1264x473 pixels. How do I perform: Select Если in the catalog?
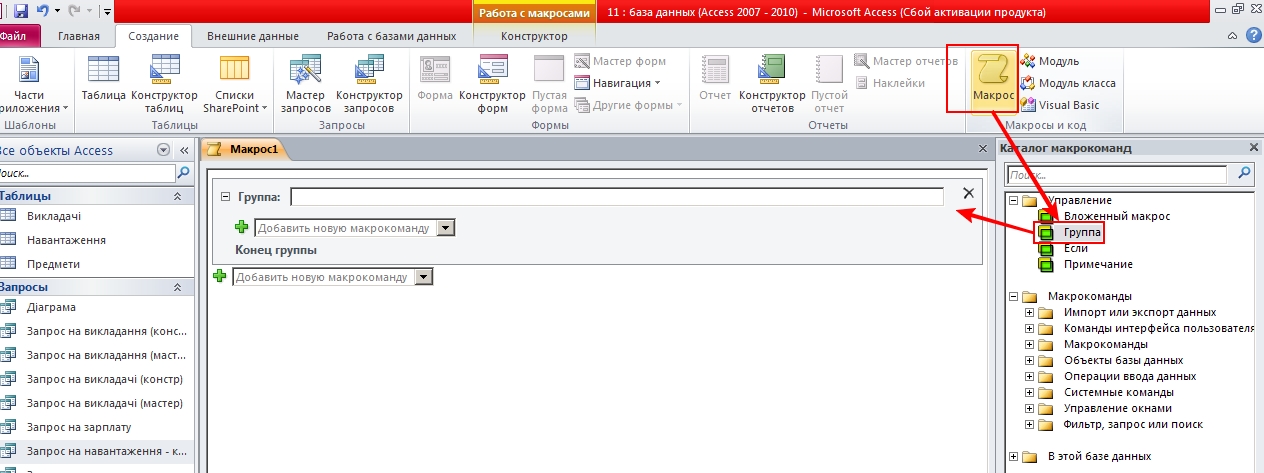pyautogui.click(x=1076, y=248)
